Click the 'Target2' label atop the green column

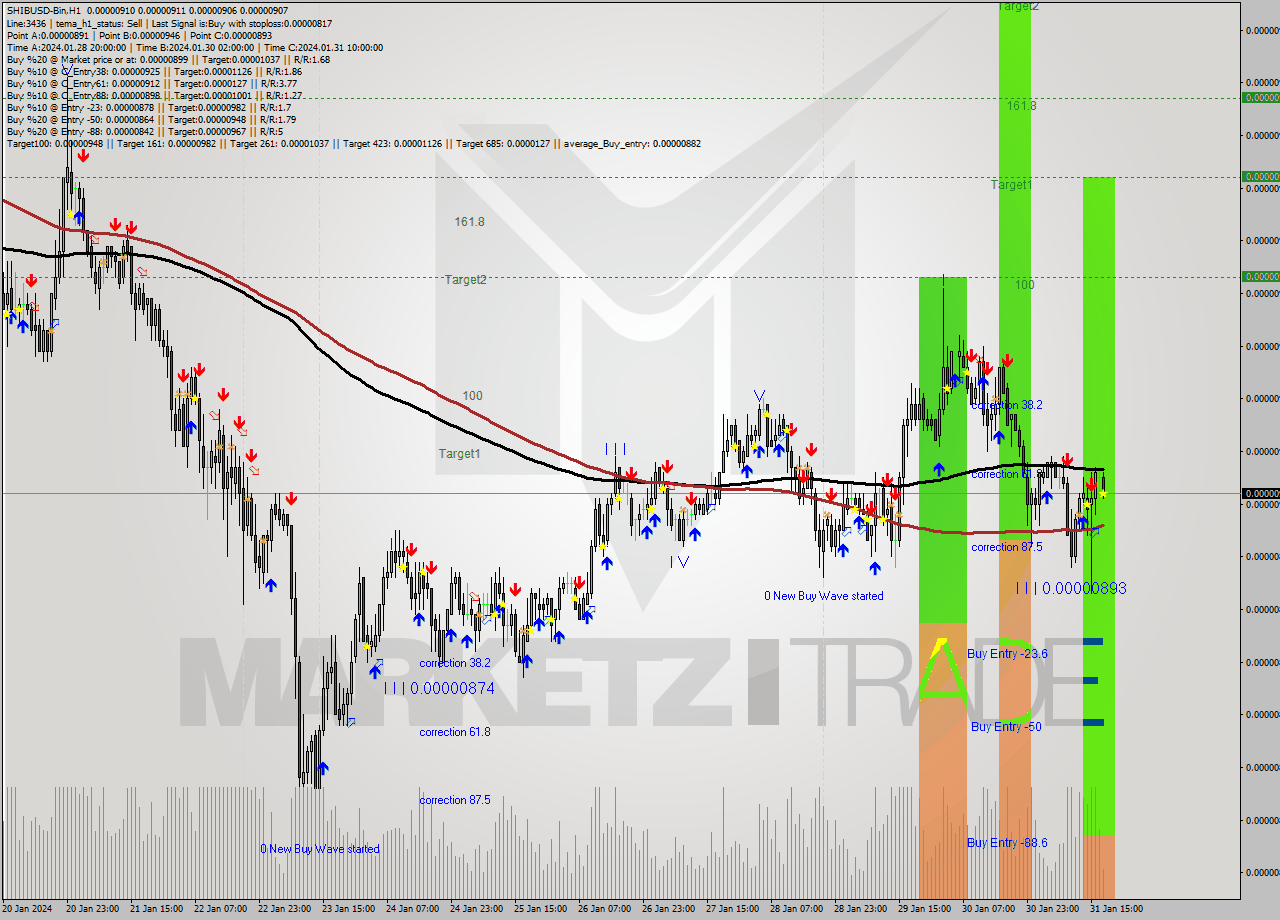(1018, 6)
